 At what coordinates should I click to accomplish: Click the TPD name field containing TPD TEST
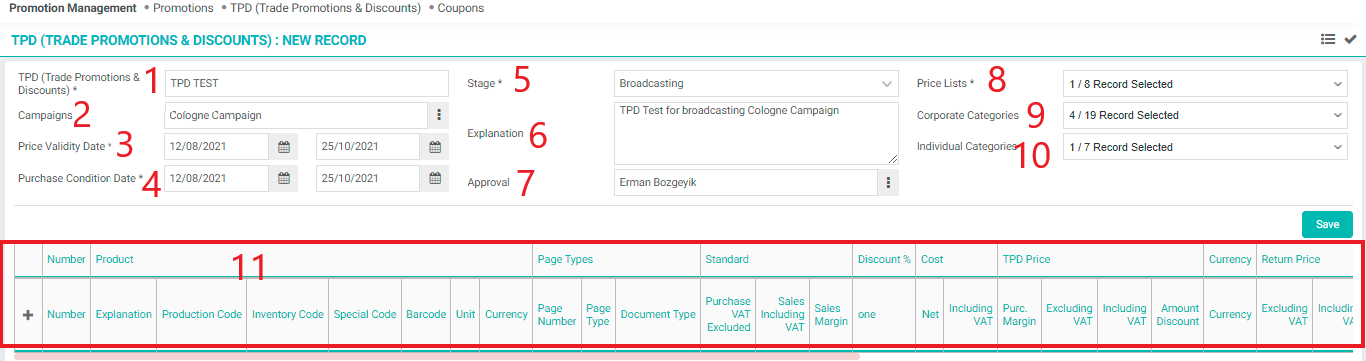coord(307,84)
